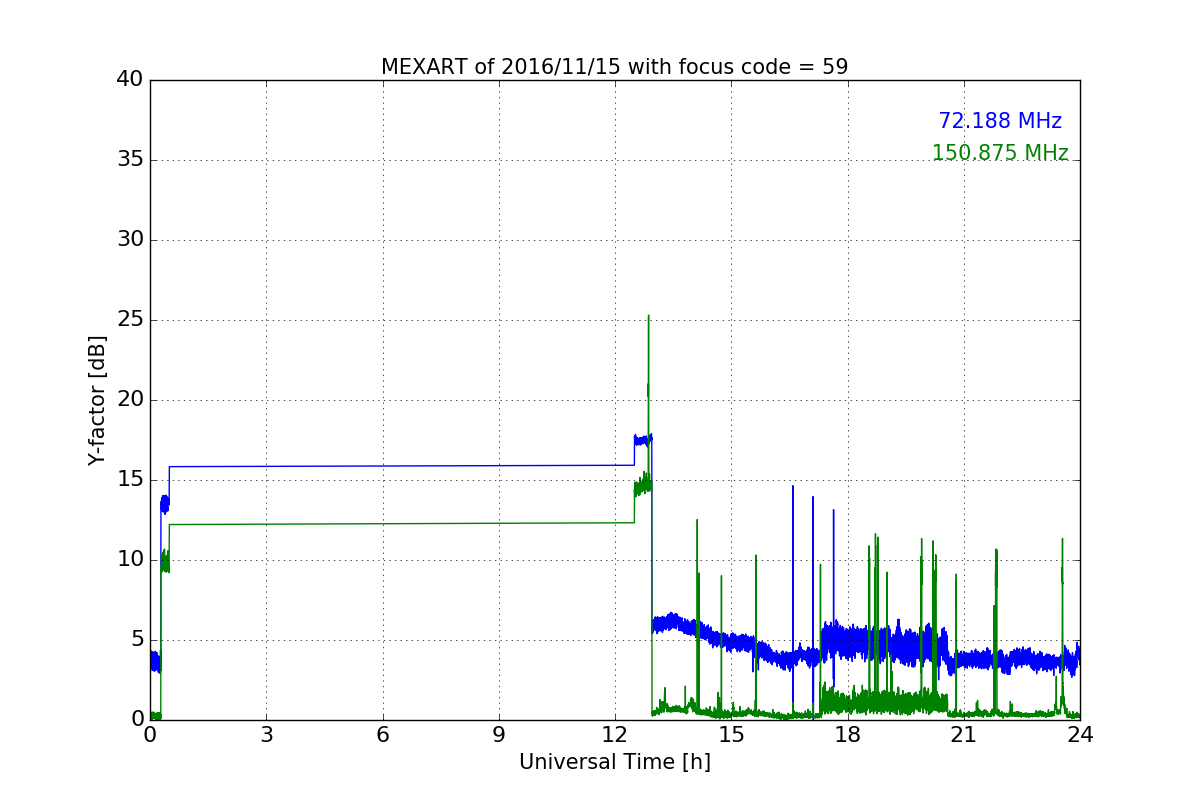Click the x-axis tick label 3

tap(266, 735)
